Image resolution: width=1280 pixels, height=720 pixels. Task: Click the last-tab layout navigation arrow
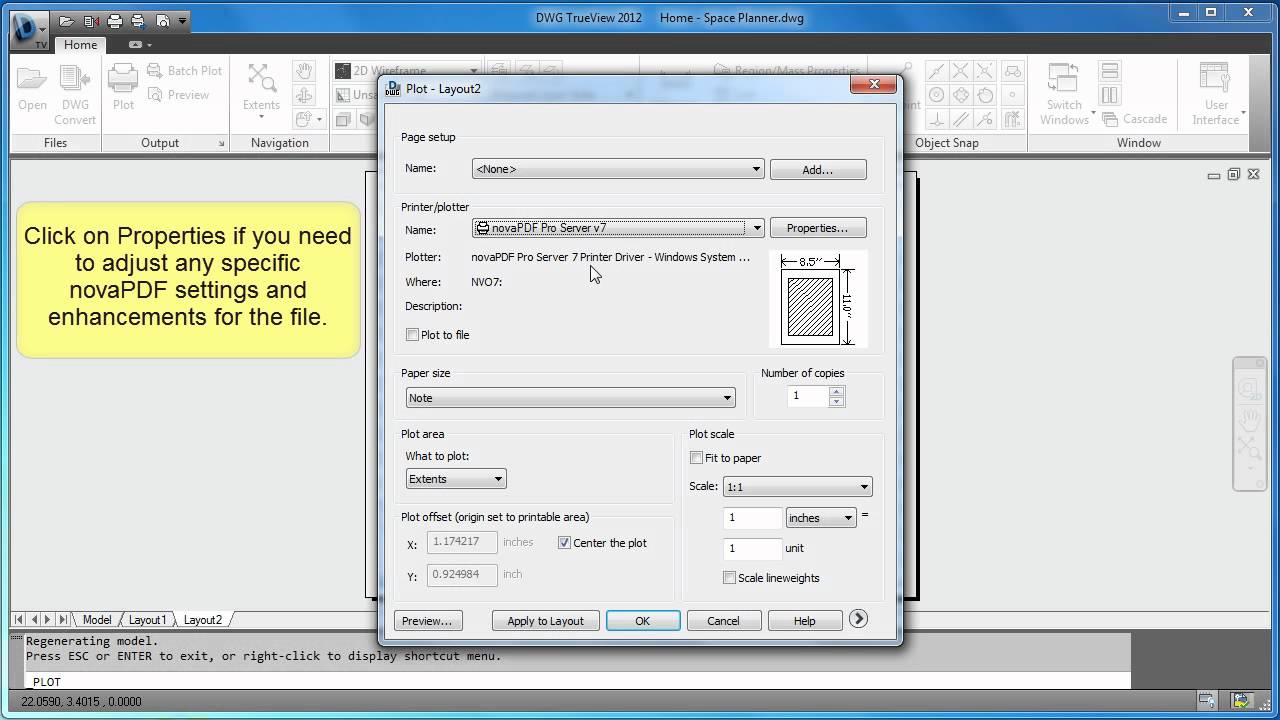tap(63, 620)
